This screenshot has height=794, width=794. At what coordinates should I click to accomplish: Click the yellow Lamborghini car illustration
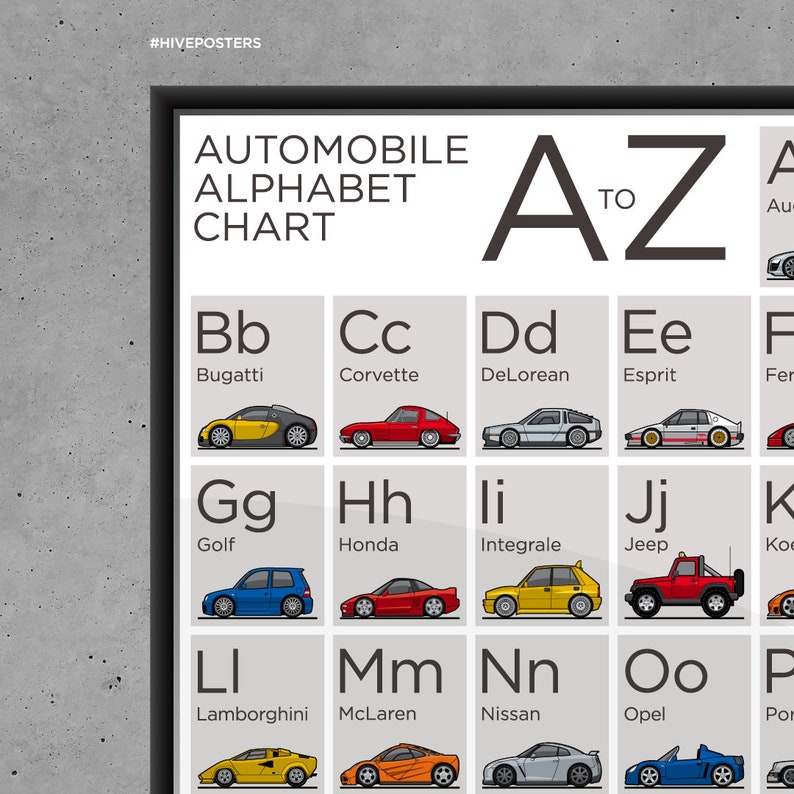(x=257, y=767)
